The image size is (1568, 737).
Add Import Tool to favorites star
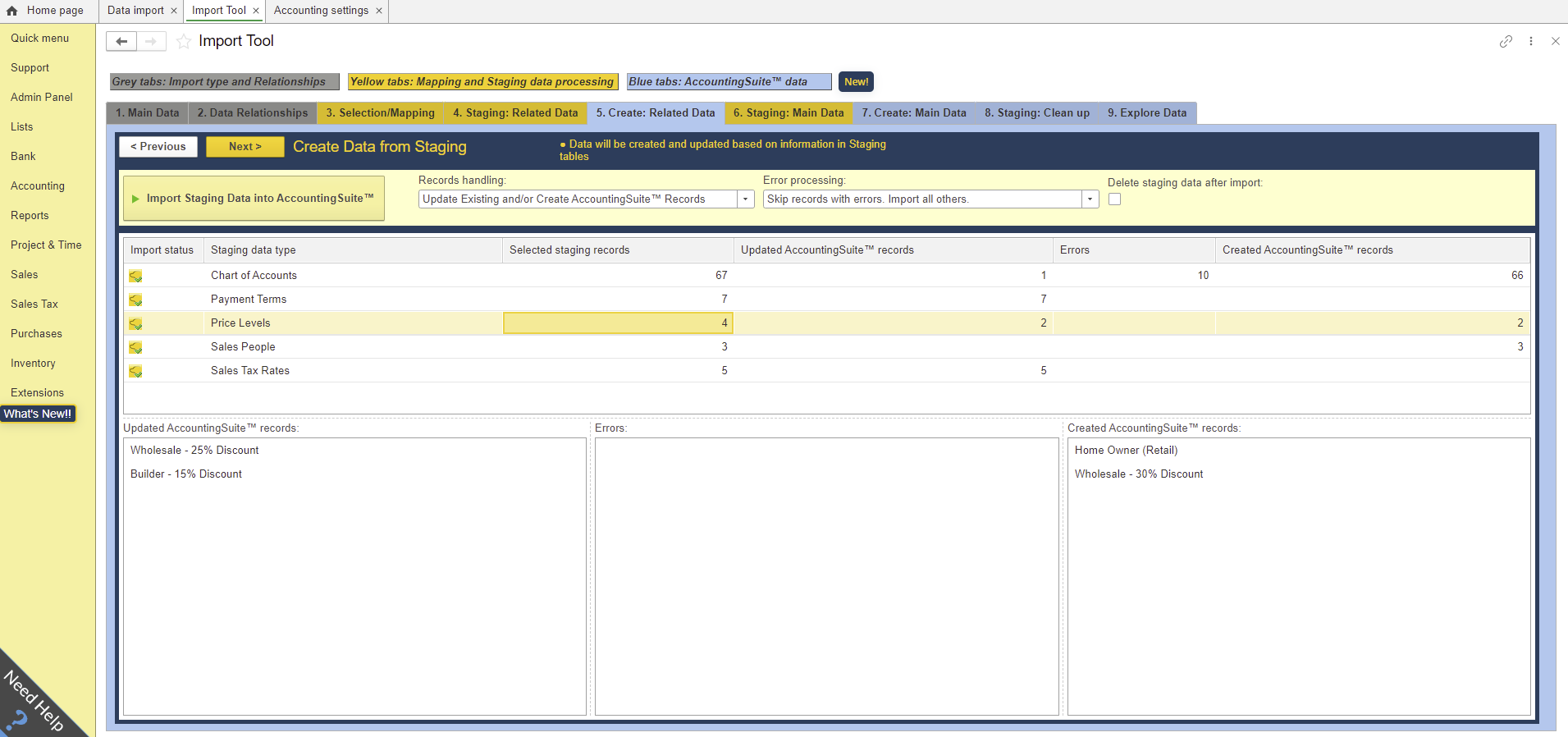[x=184, y=41]
